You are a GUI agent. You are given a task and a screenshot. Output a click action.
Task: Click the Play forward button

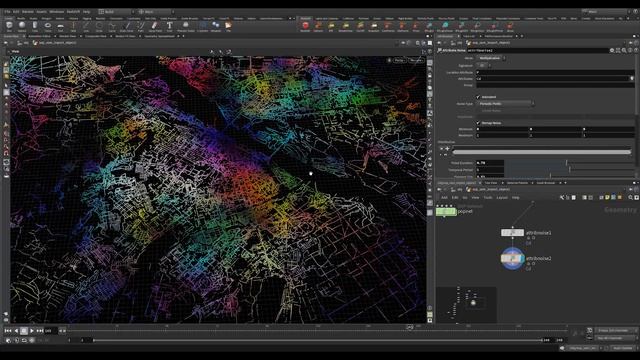[32, 331]
